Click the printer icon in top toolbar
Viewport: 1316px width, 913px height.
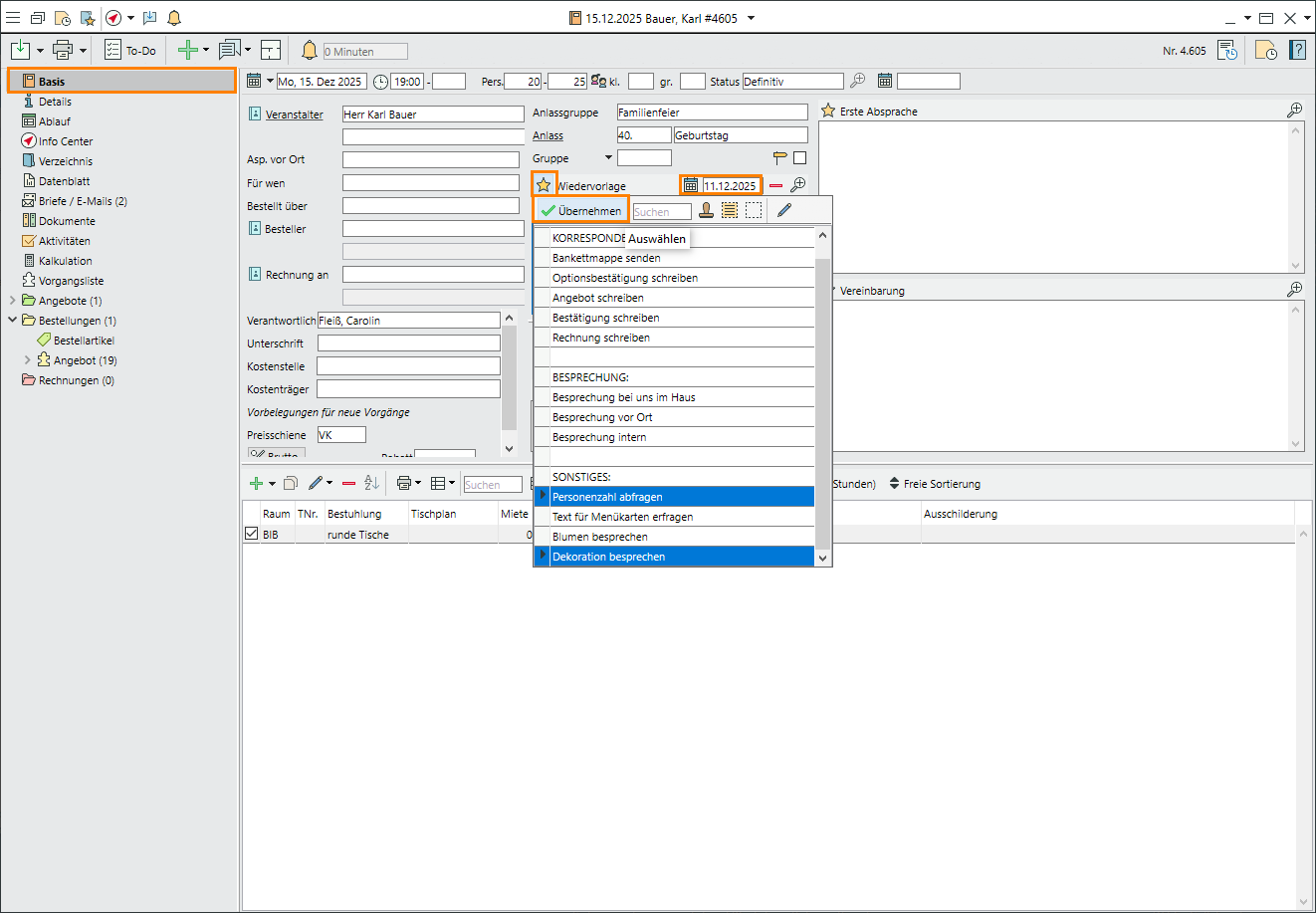click(x=63, y=51)
